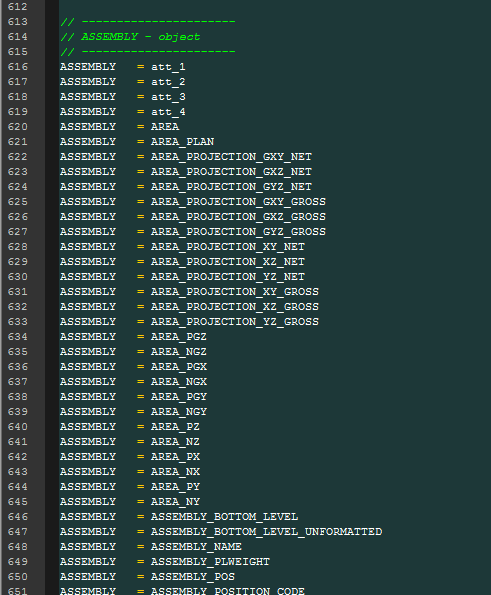Click AREA_PROJECTION_GXZ_GROSS
491x595 pixels.
coord(238,217)
